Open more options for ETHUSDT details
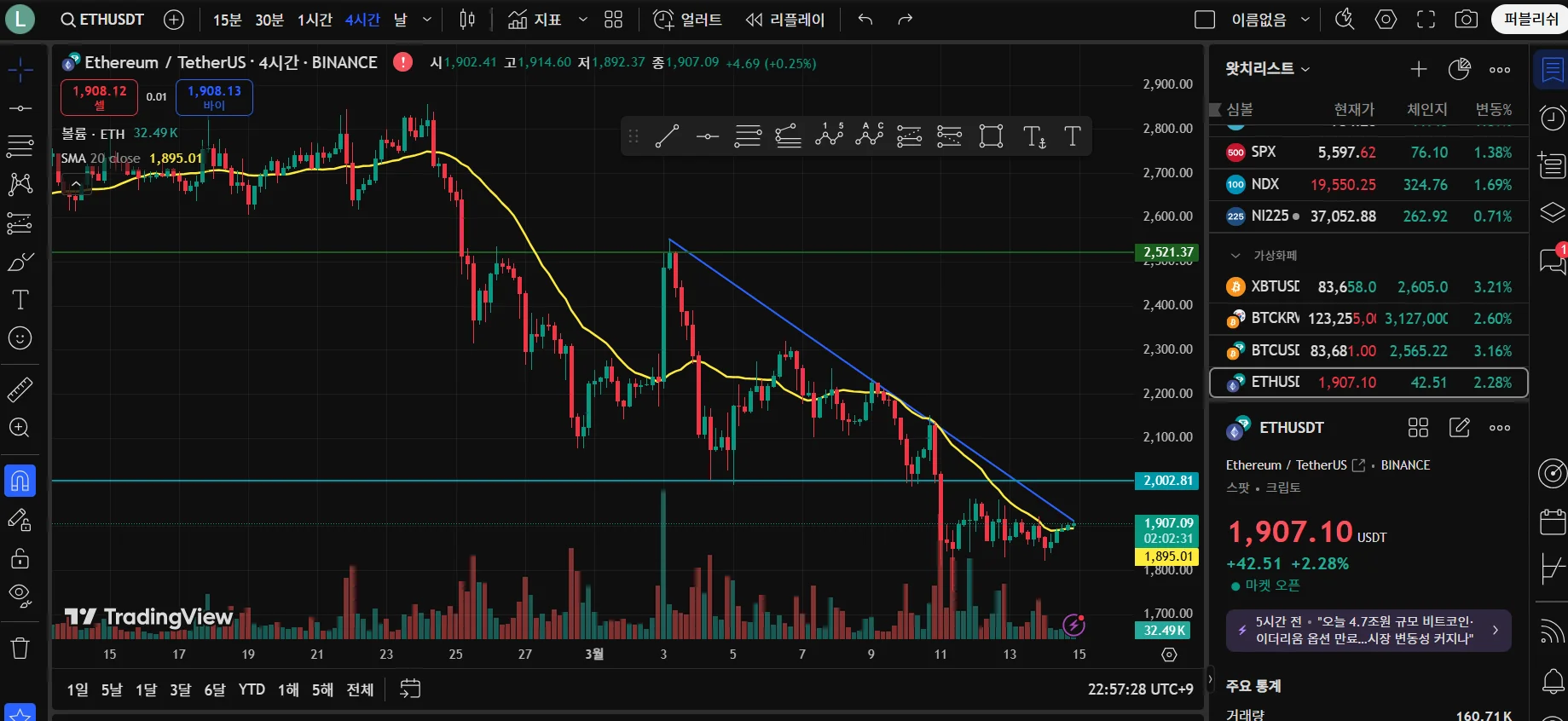1568x721 pixels. (1500, 428)
